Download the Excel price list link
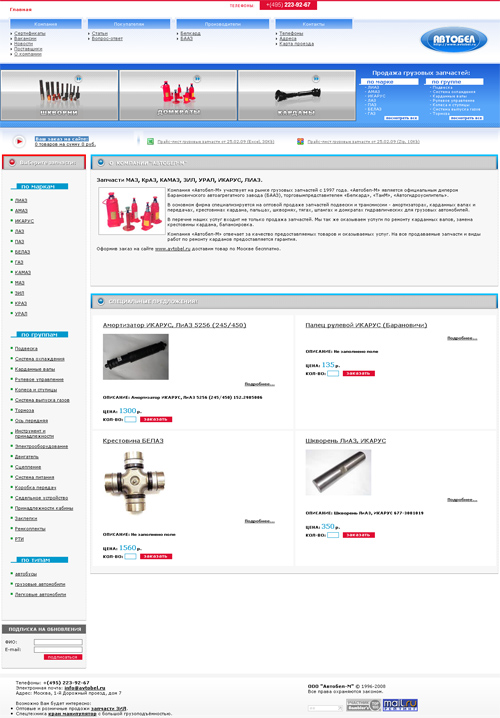The width and height of the screenshot is (500, 718). (x=216, y=141)
